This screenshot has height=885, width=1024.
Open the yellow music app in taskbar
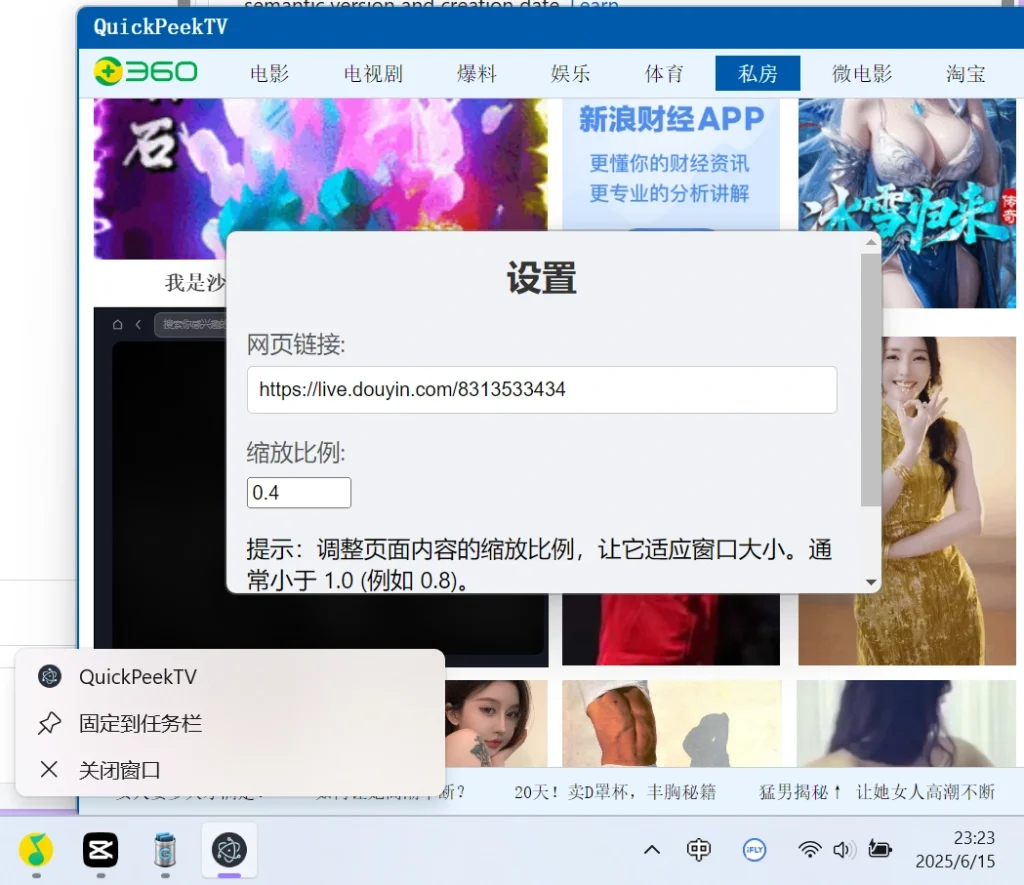point(36,850)
